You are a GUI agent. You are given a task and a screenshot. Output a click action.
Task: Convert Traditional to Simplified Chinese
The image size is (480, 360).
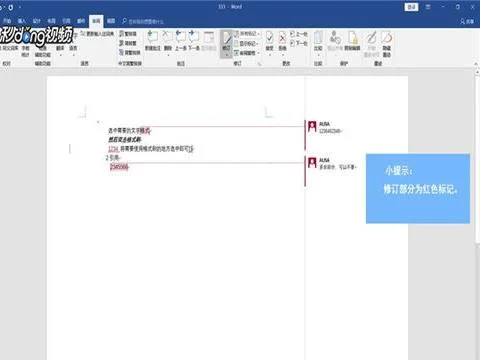pos(128,34)
